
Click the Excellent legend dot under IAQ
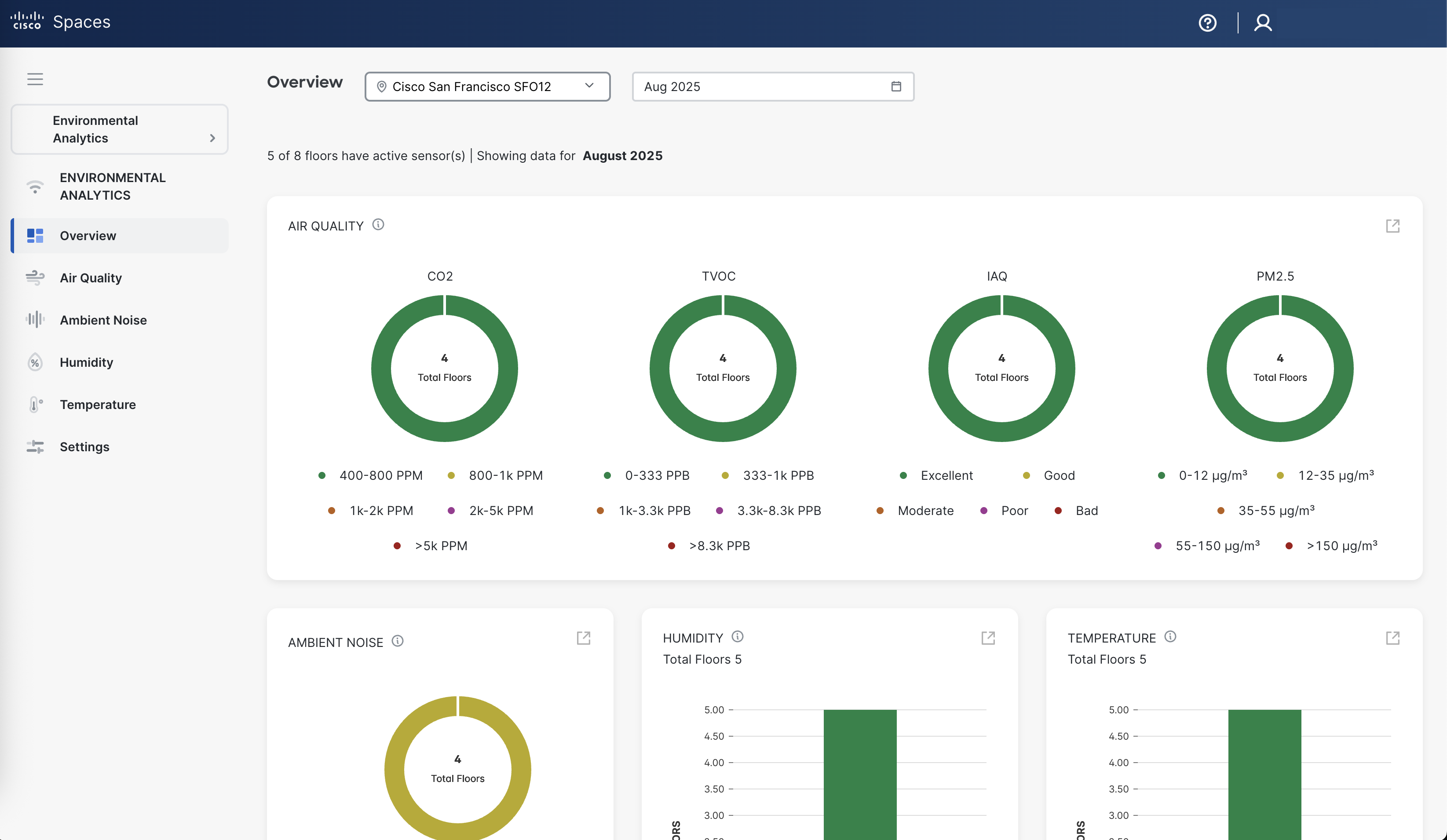(904, 475)
